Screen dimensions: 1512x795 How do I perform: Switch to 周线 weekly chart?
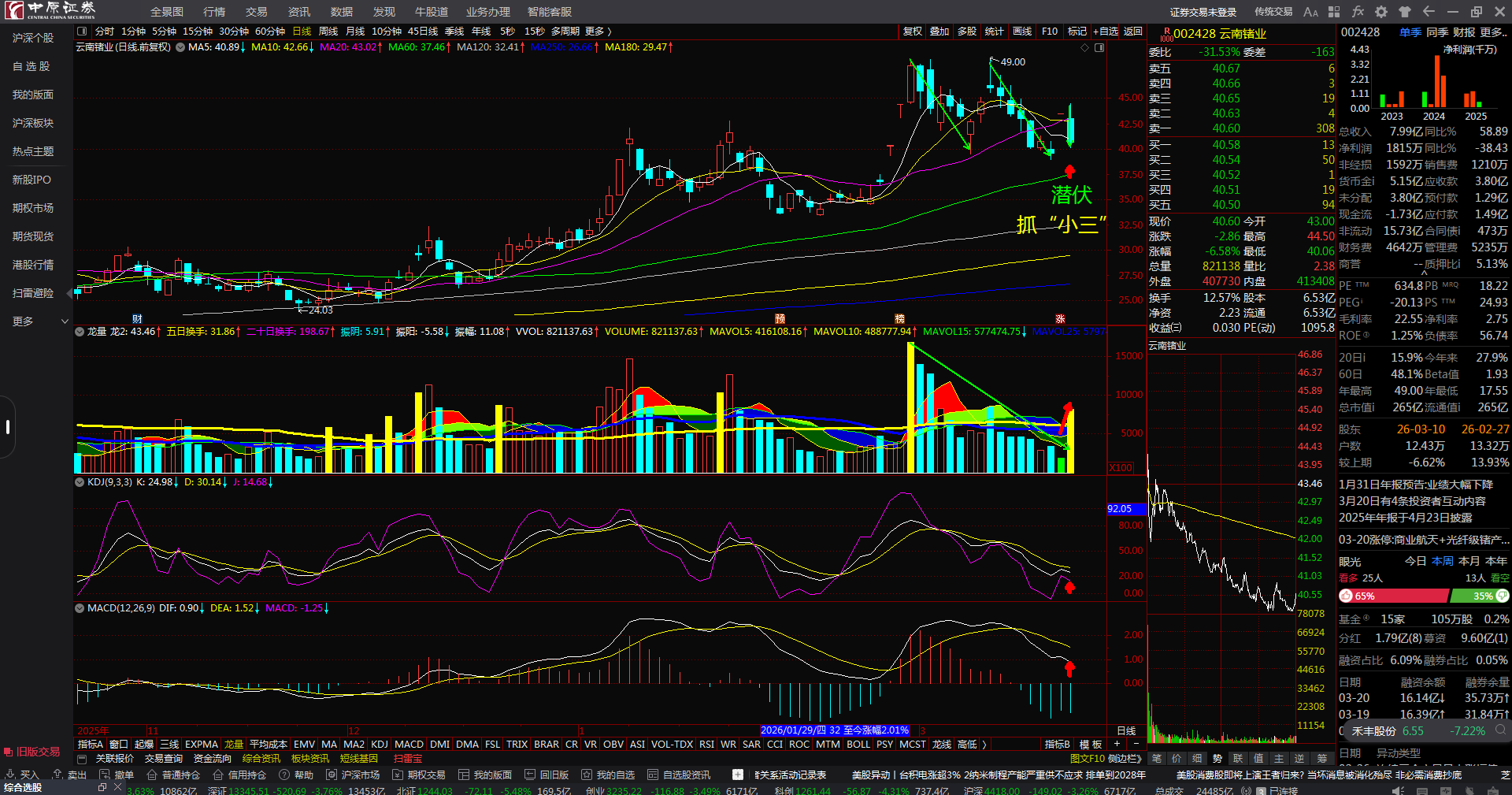pos(328,31)
